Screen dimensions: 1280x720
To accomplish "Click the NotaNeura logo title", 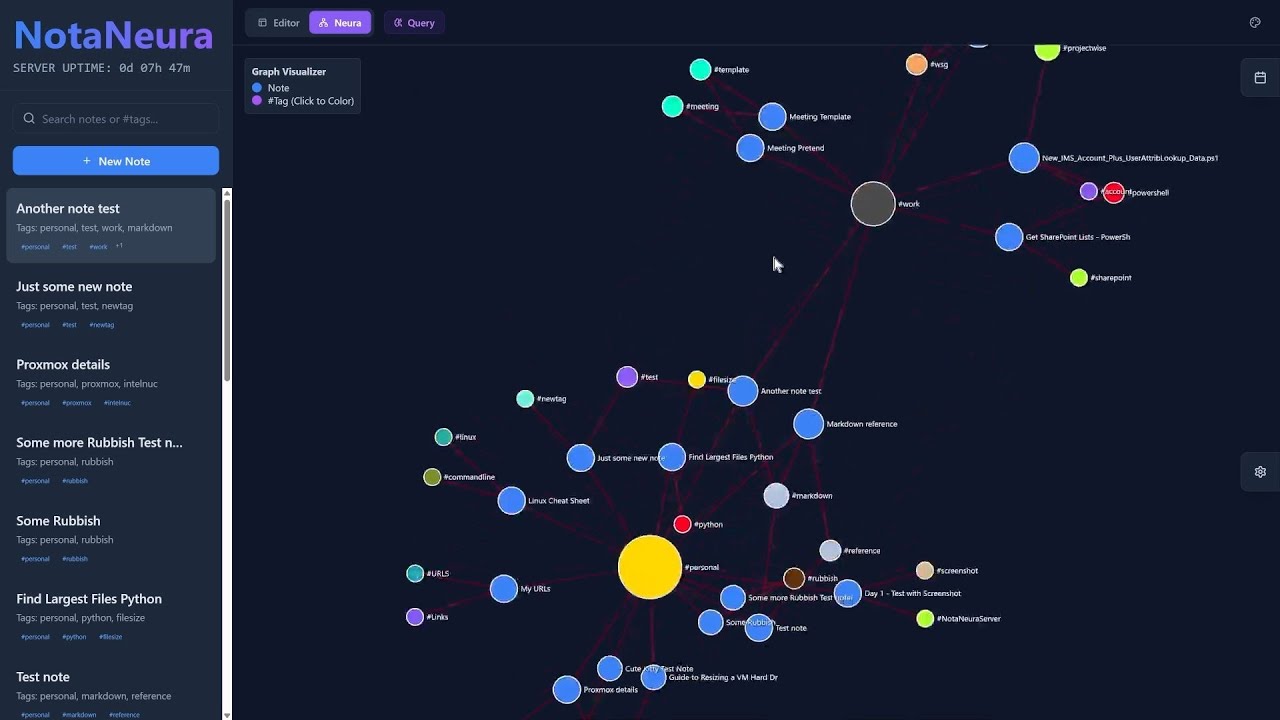I will click(113, 36).
